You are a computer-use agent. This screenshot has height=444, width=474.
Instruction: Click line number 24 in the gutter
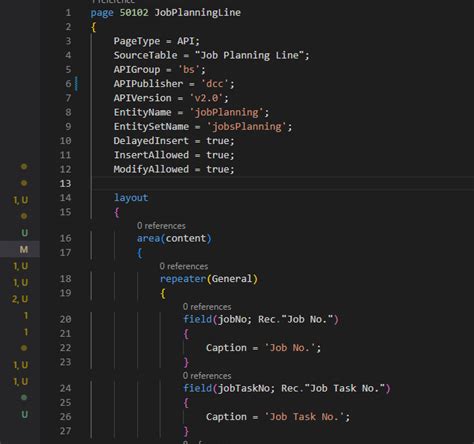tap(65, 388)
